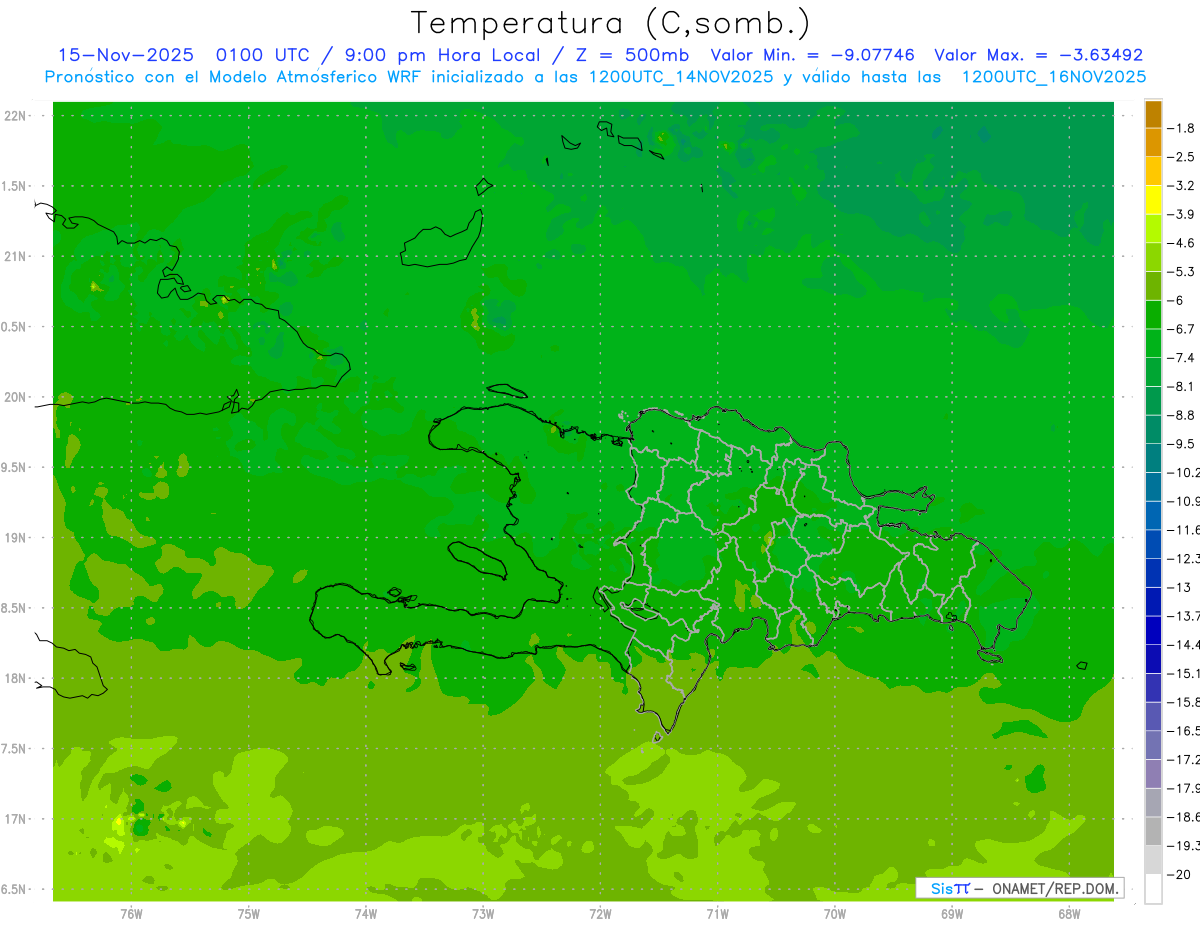Click the "74W" longitude label
1200x927 pixels.
click(x=365, y=914)
